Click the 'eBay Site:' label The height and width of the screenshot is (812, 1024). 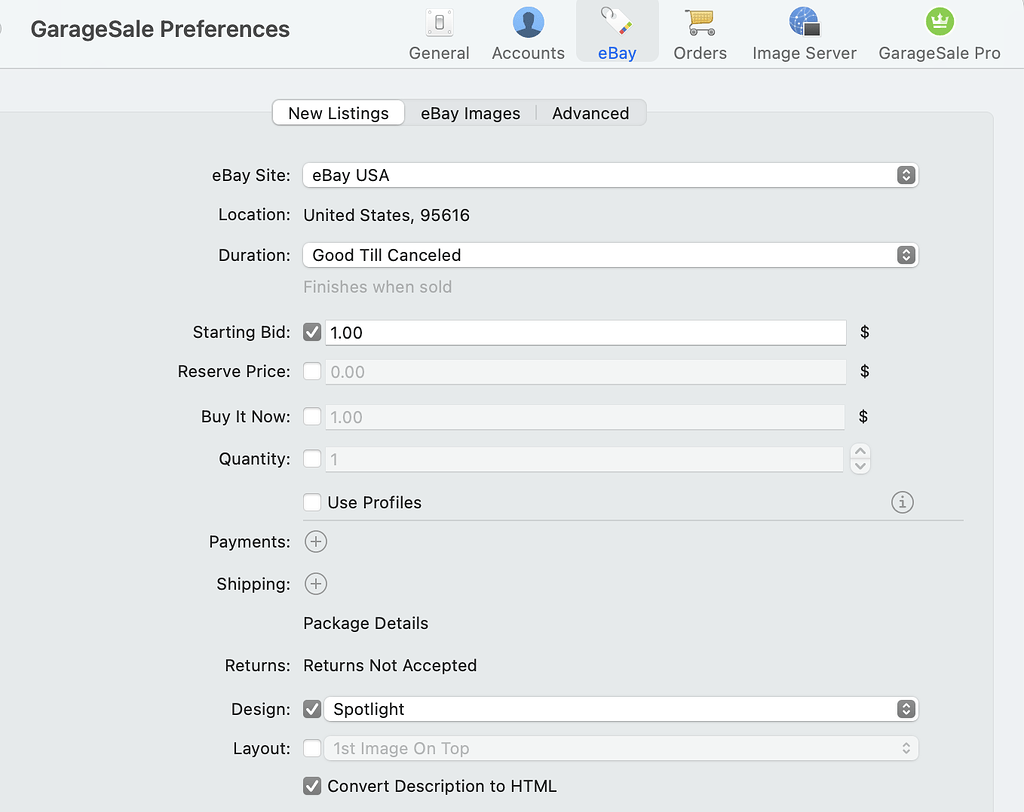point(251,175)
